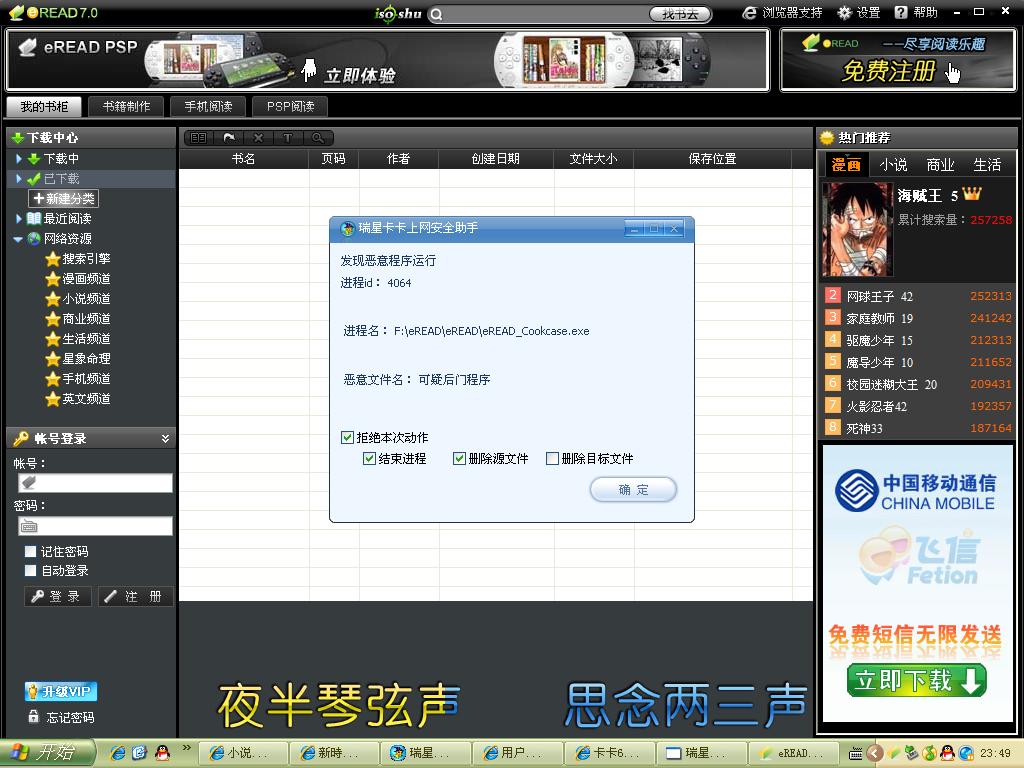Click the T rename toolbar icon

click(287, 138)
